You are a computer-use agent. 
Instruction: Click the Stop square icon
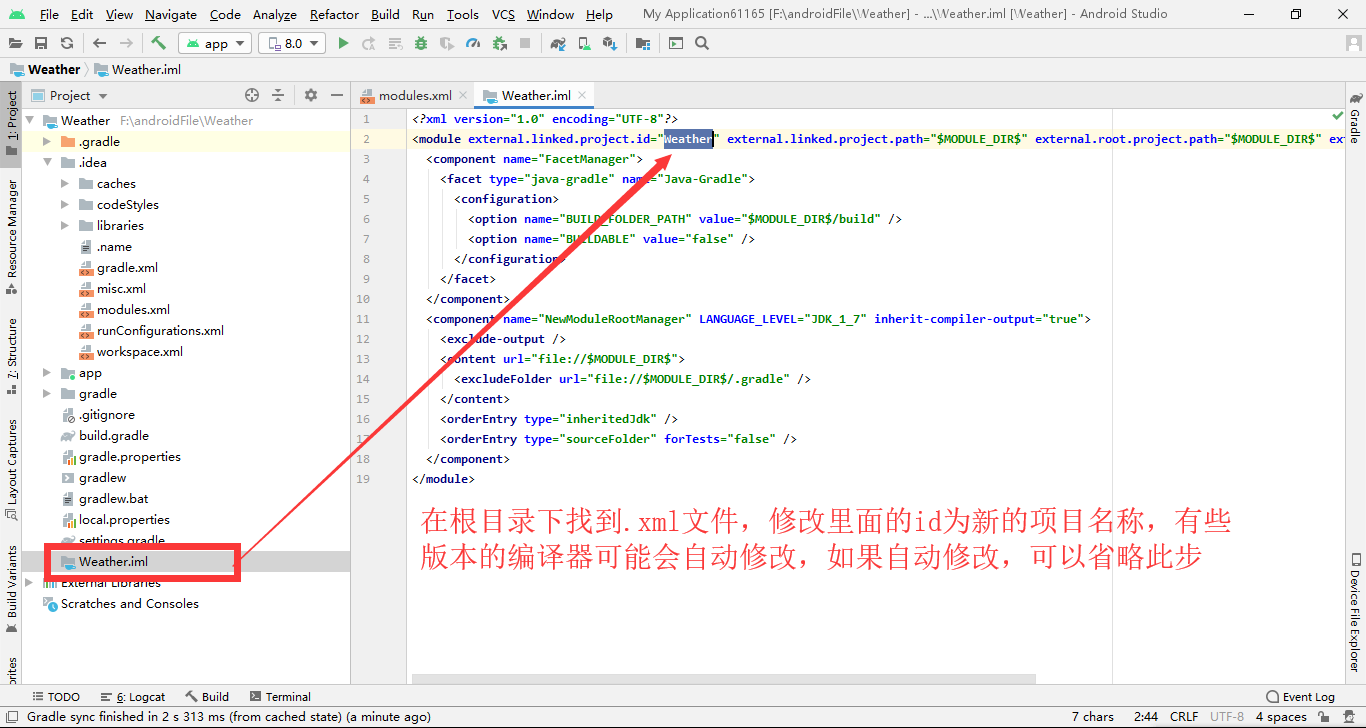[525, 43]
